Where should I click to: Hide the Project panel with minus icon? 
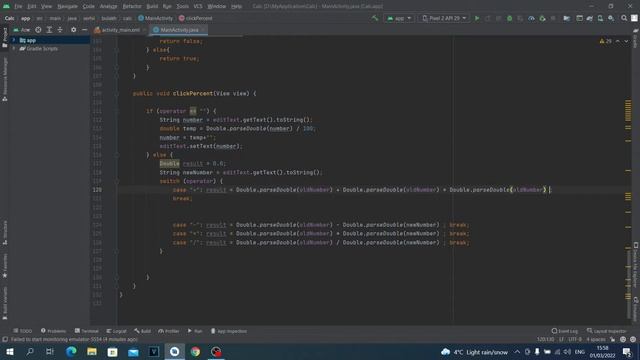coord(84,30)
